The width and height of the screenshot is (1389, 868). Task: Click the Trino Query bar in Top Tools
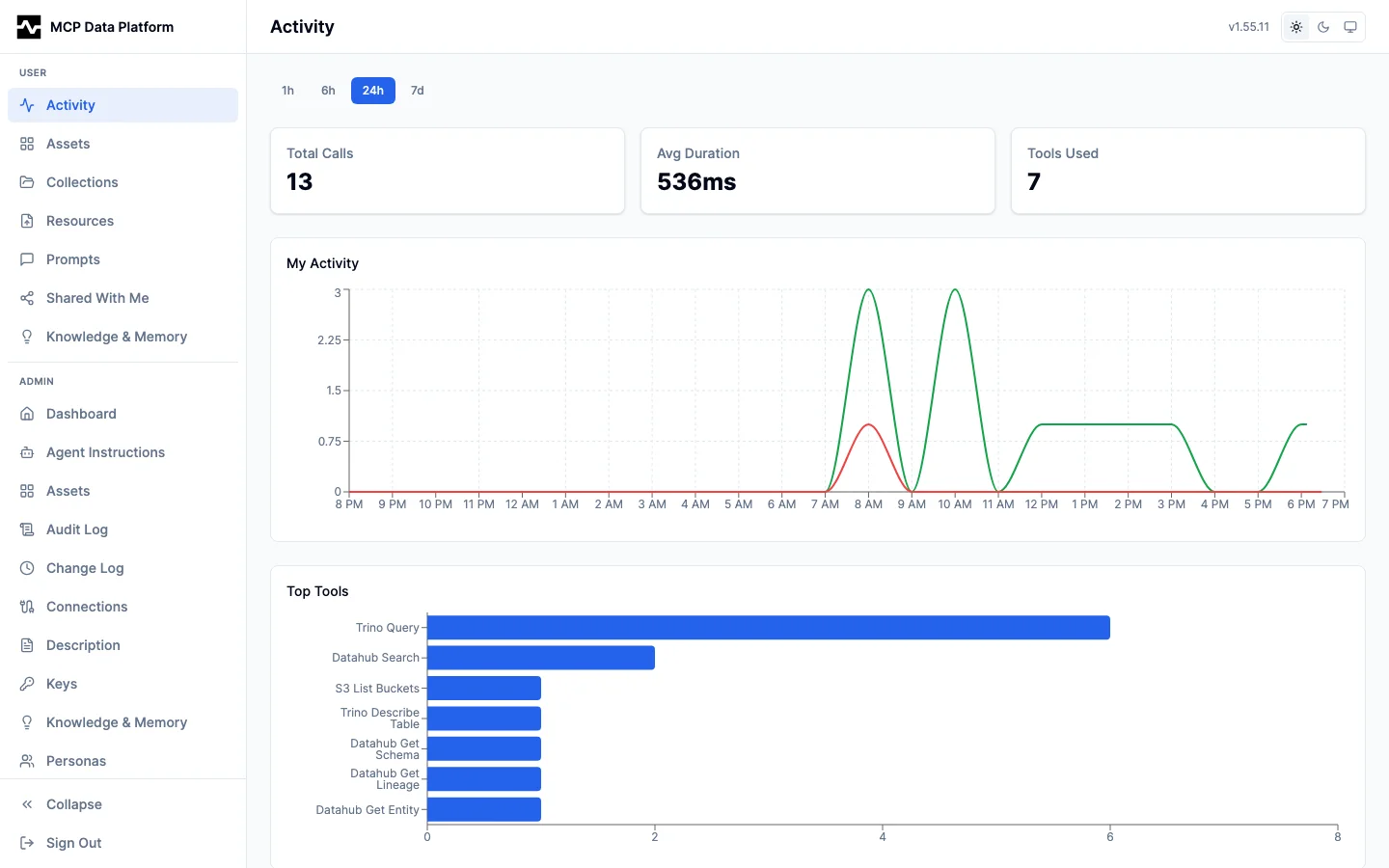pyautogui.click(x=768, y=628)
